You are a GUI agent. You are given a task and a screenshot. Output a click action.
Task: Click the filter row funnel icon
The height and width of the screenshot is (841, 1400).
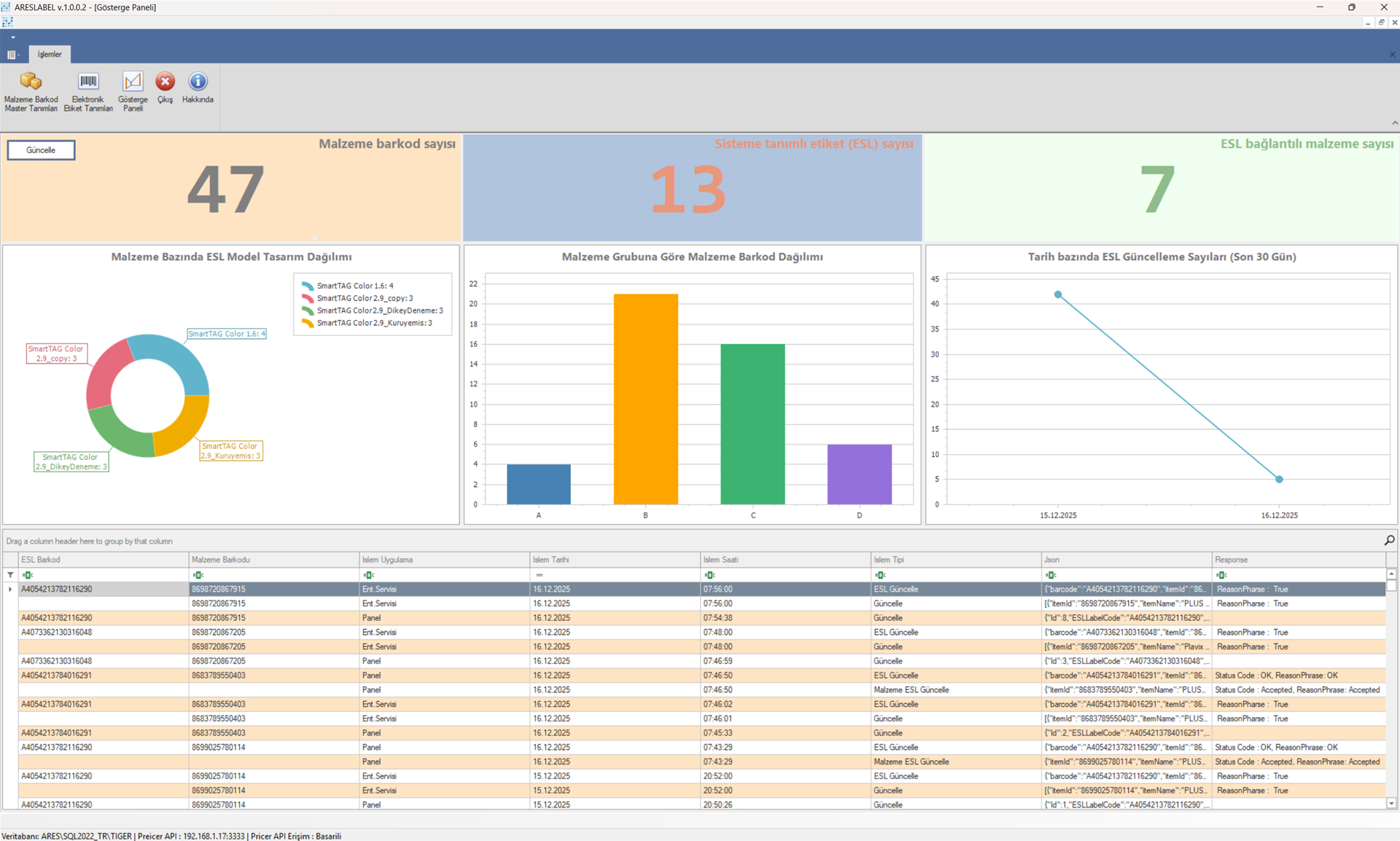[10, 575]
